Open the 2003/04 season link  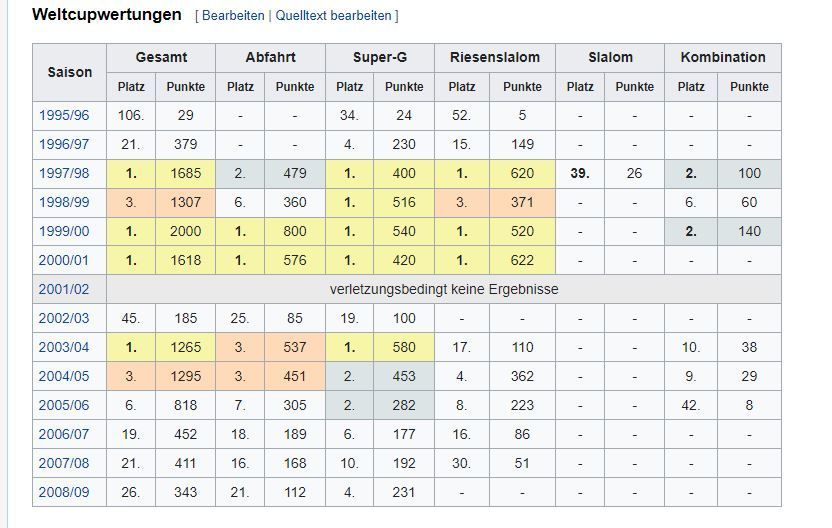(x=64, y=347)
